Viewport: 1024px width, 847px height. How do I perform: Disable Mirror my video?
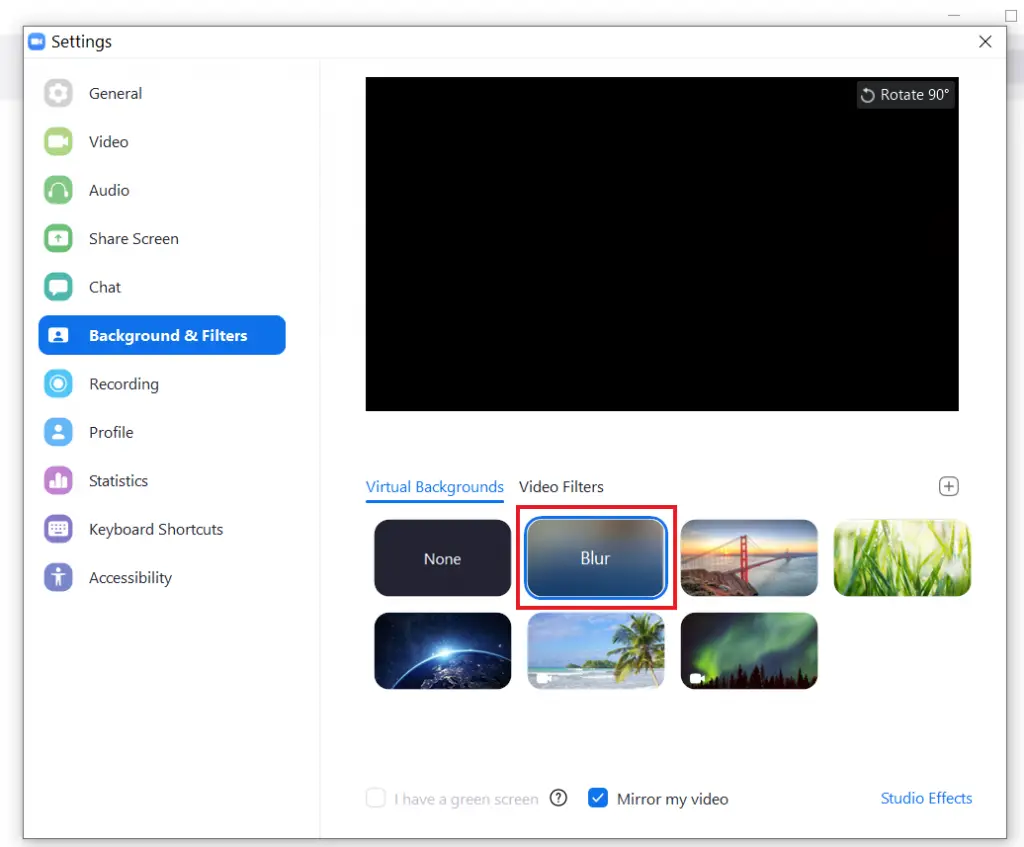pyautogui.click(x=598, y=798)
